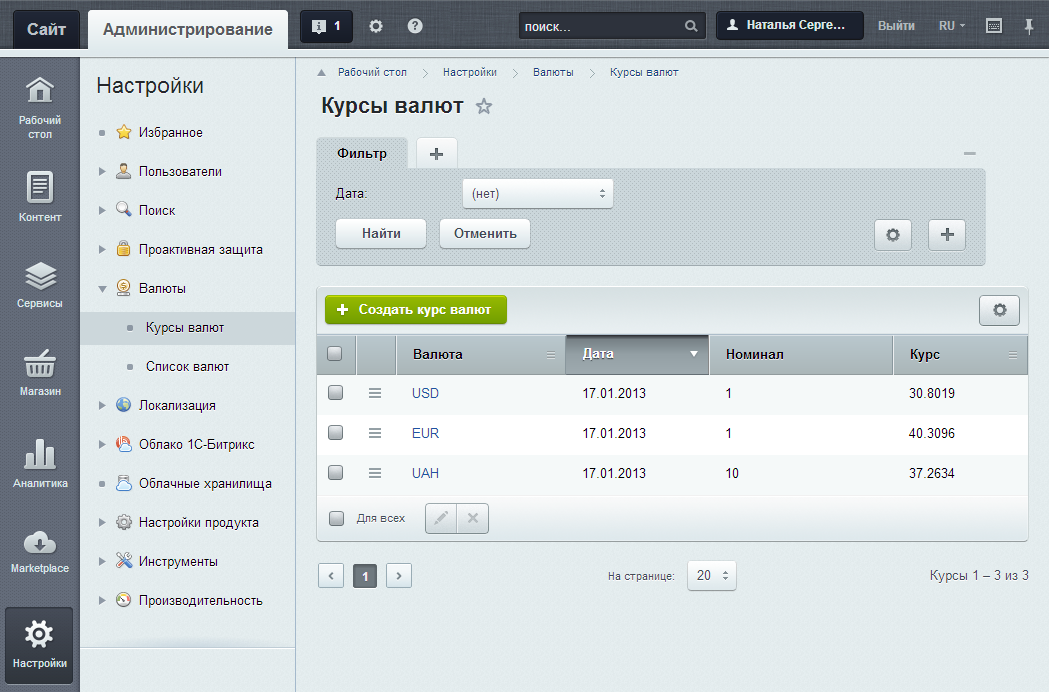
Task: Check the EUR row checkbox
Action: click(x=336, y=433)
